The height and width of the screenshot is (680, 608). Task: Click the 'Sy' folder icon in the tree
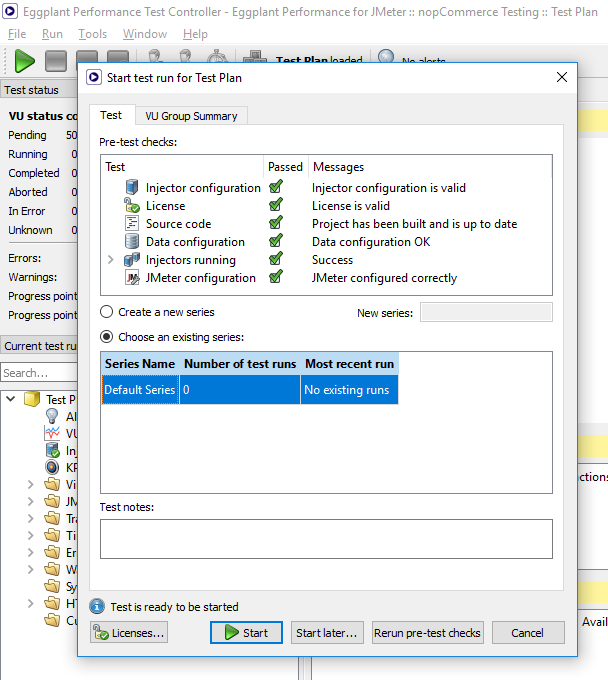[x=52, y=586]
